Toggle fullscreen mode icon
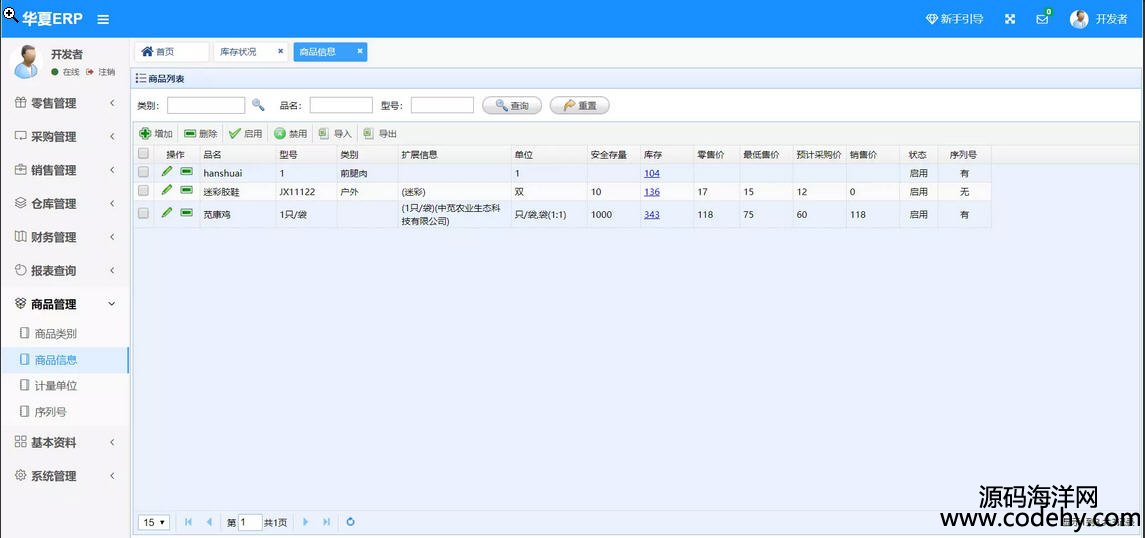1145x538 pixels. (1010, 19)
